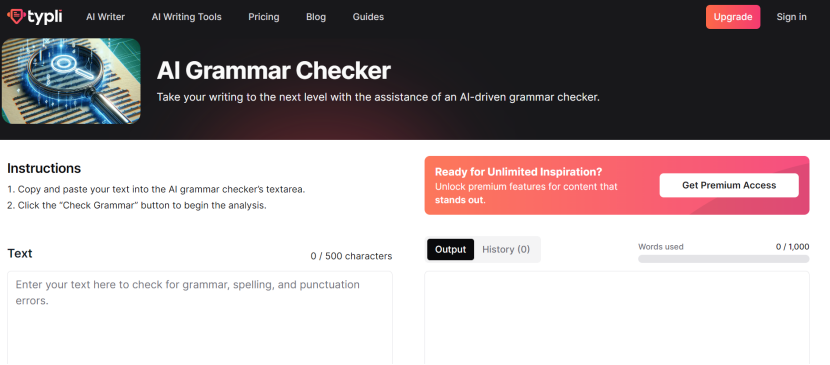Click the typli wordmark in header
The height and width of the screenshot is (365, 830).
coord(45,17)
